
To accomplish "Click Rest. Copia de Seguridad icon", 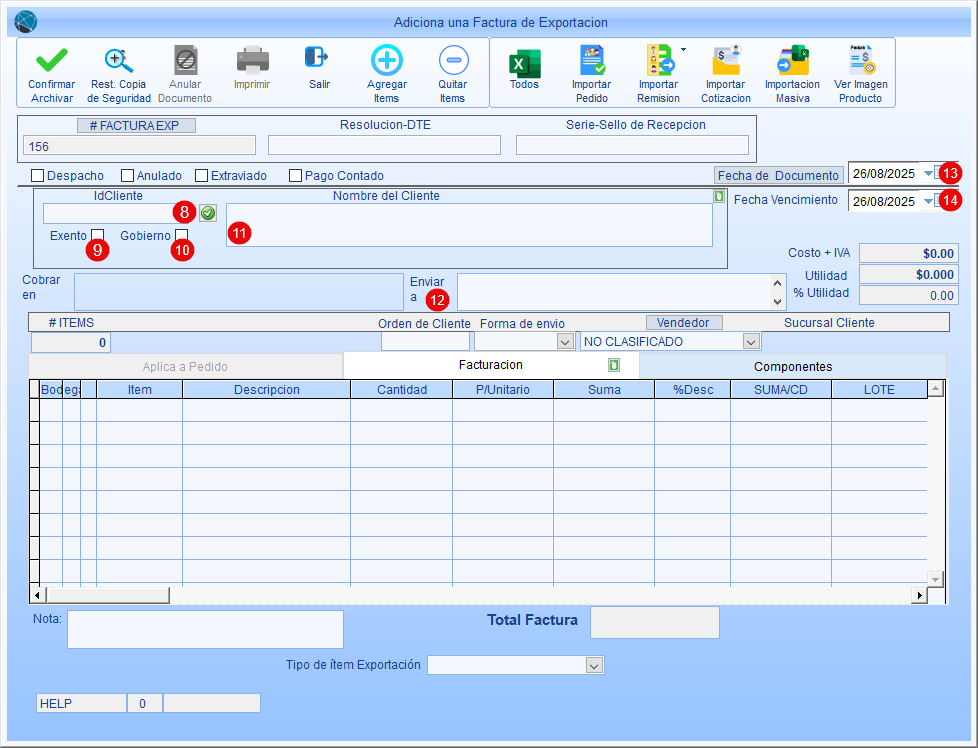I will point(119,61).
